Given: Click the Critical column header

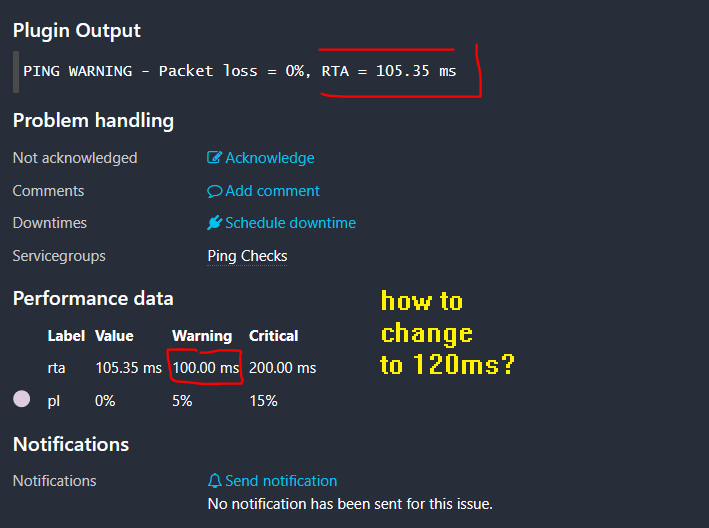Looking at the screenshot, I should (273, 336).
